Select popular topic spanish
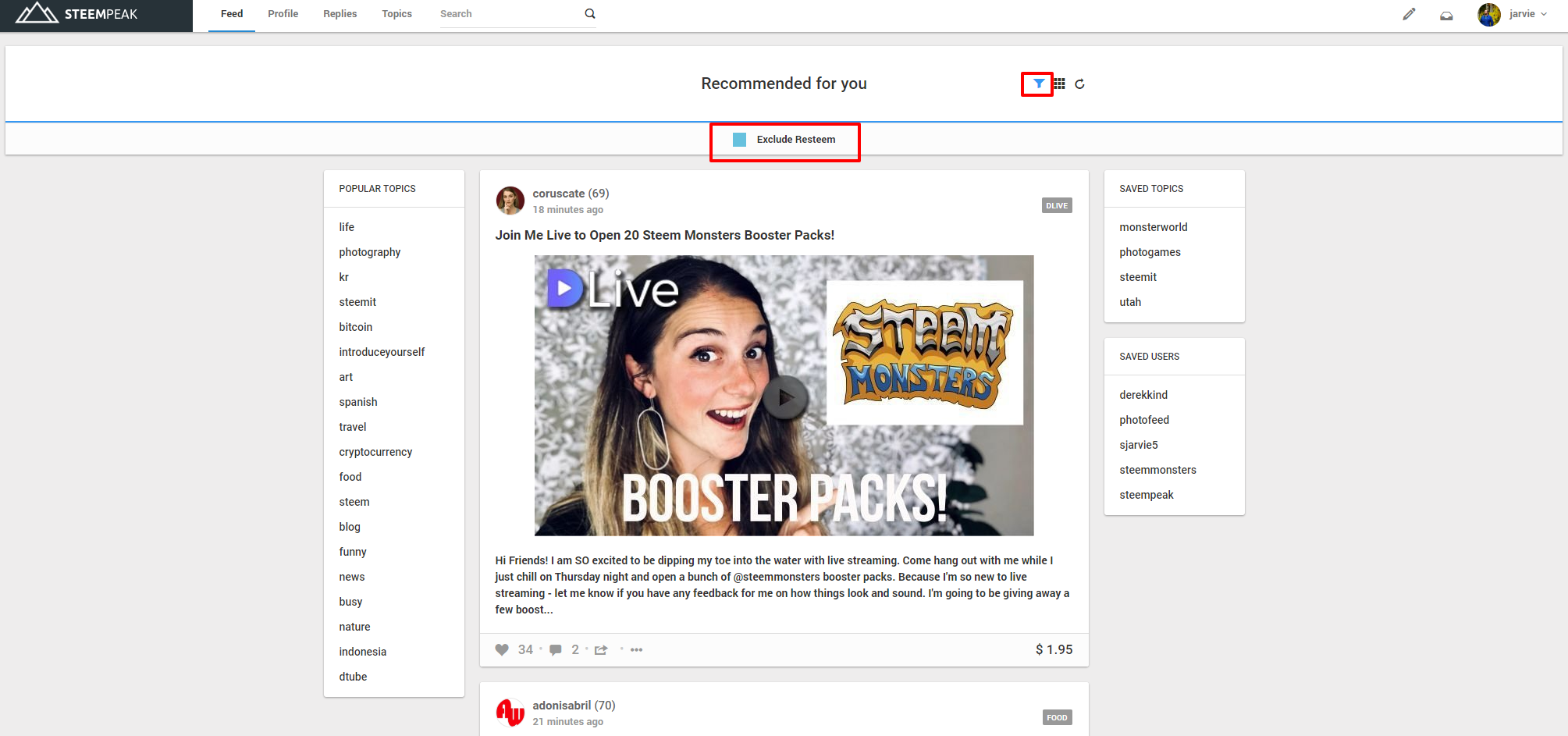The image size is (1568, 736). tap(358, 402)
